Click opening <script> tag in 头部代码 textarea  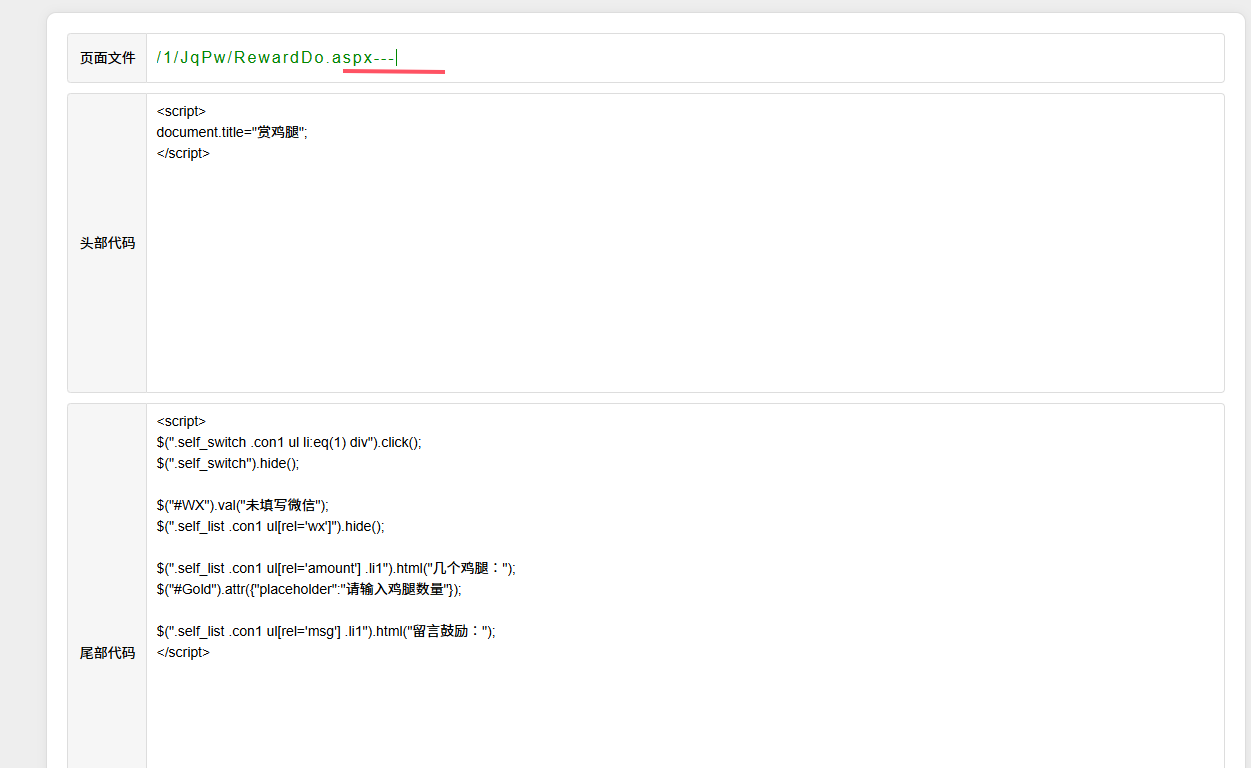coord(181,111)
